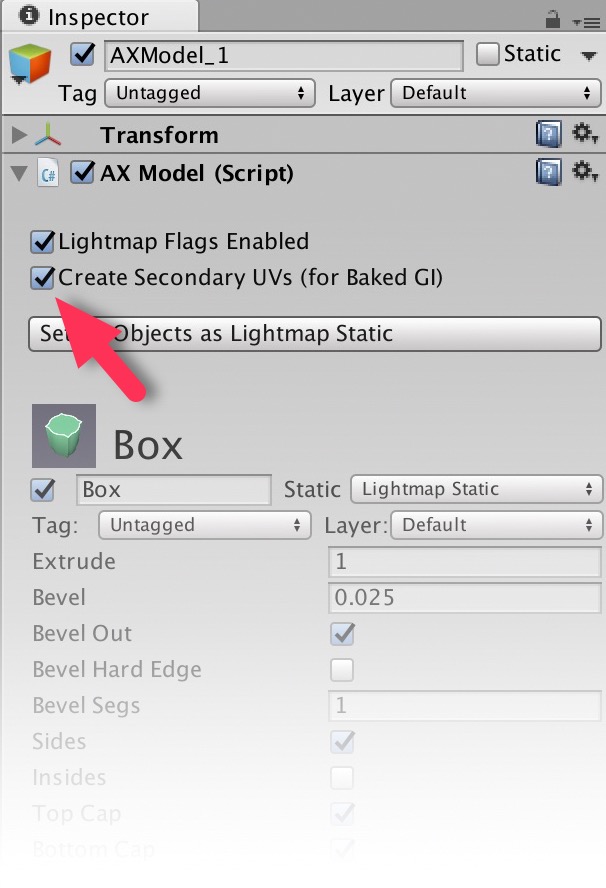Open the Inspector panel options menu icon
The image size is (606, 888).
pos(586,23)
